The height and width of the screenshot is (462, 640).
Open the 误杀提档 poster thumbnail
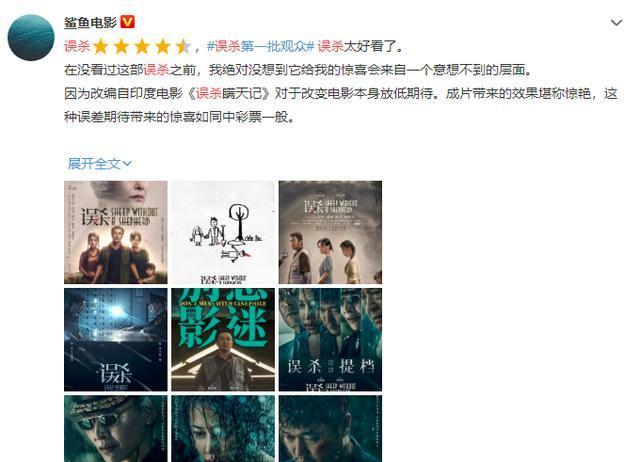click(x=330, y=340)
